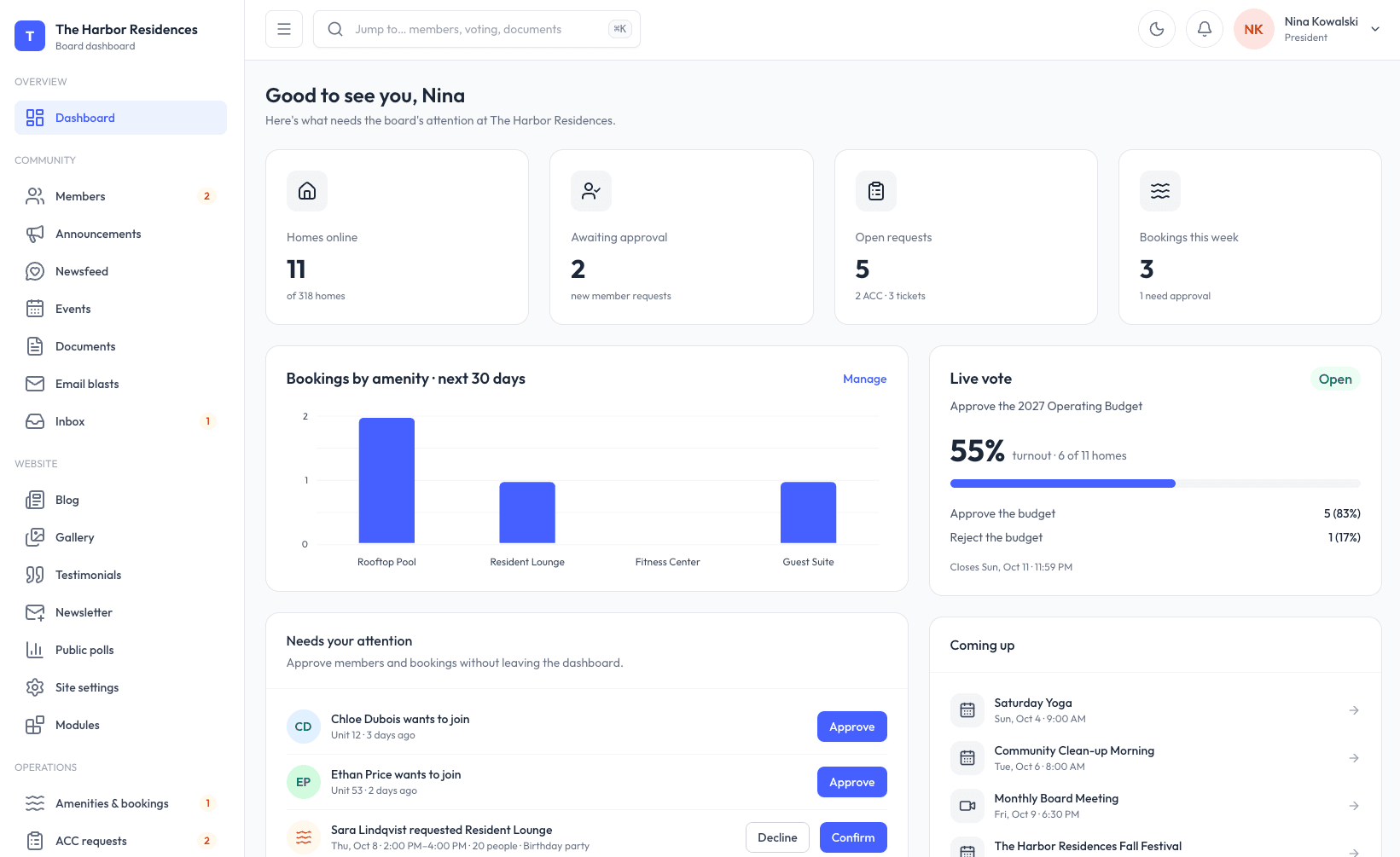This screenshot has width=1400, height=857.
Task: Open Events calendar icon in sidebar
Action: pyautogui.click(x=35, y=309)
